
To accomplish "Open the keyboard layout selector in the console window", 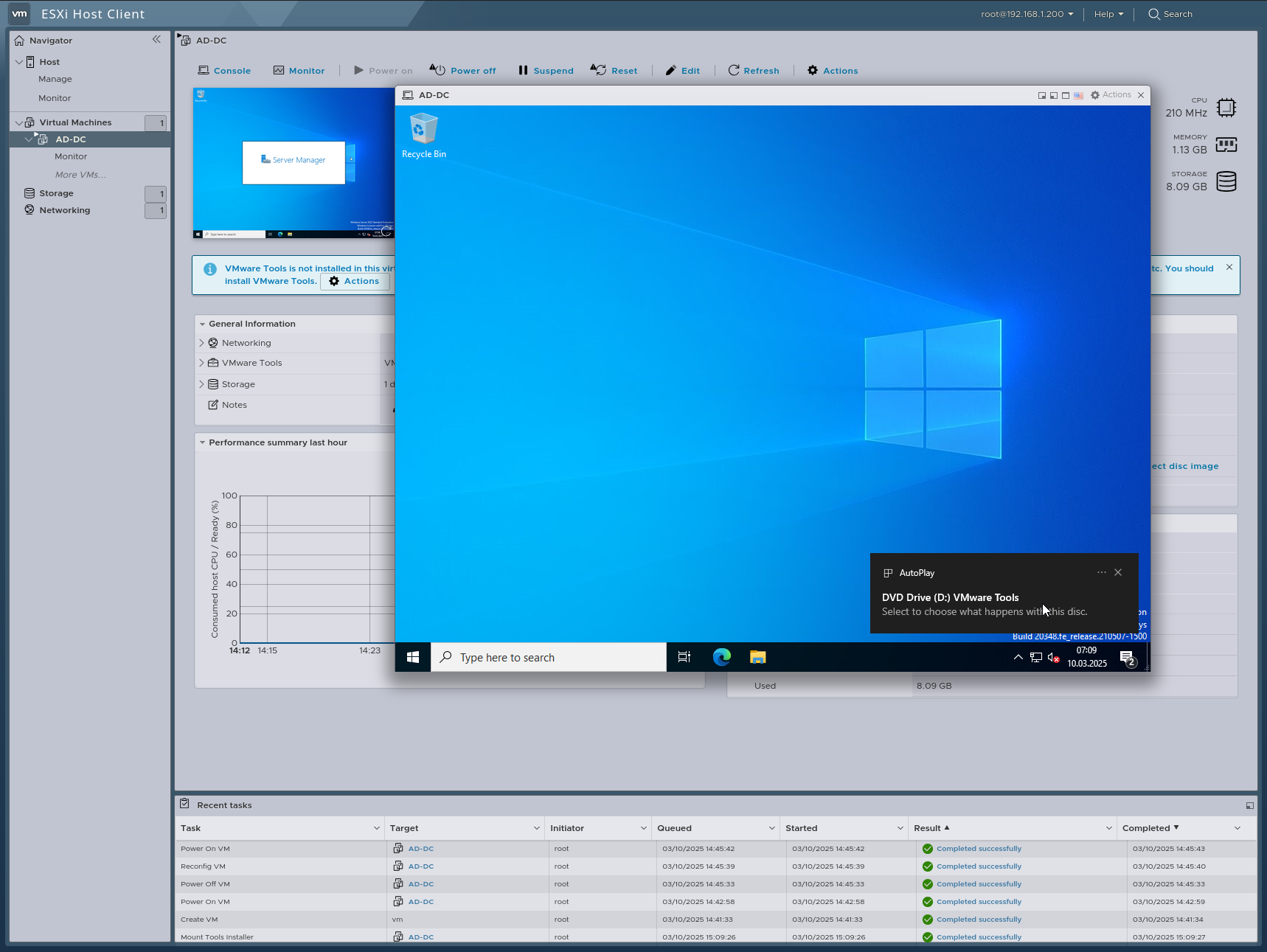I will (1078, 95).
